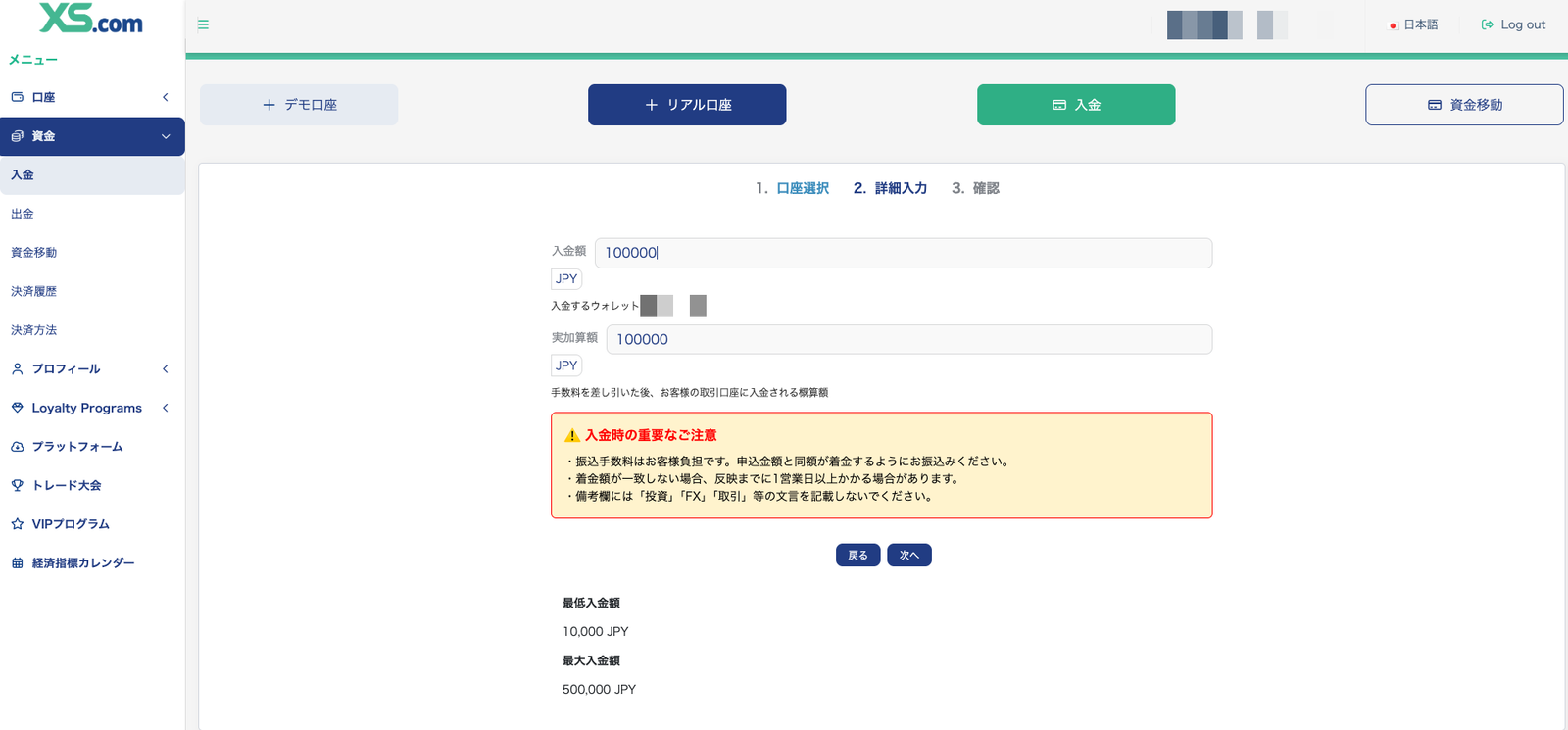Toggle the hamburger menu icon

tap(203, 24)
